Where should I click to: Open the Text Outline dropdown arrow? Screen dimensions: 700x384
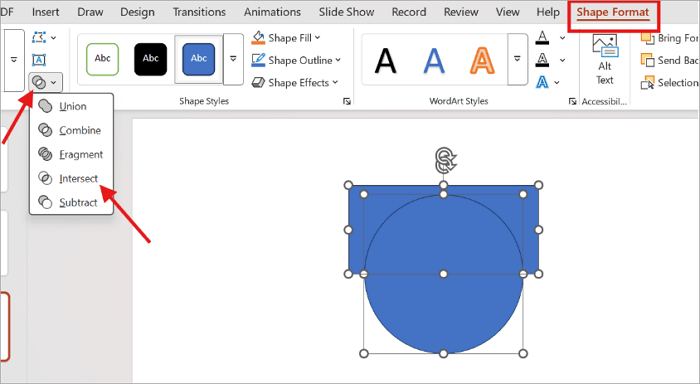pos(562,60)
